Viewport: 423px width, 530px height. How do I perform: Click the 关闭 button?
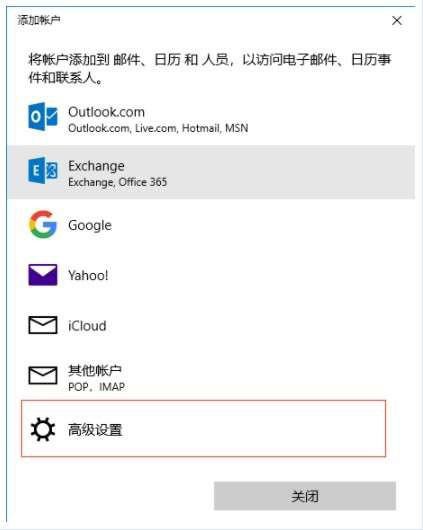pyautogui.click(x=305, y=496)
